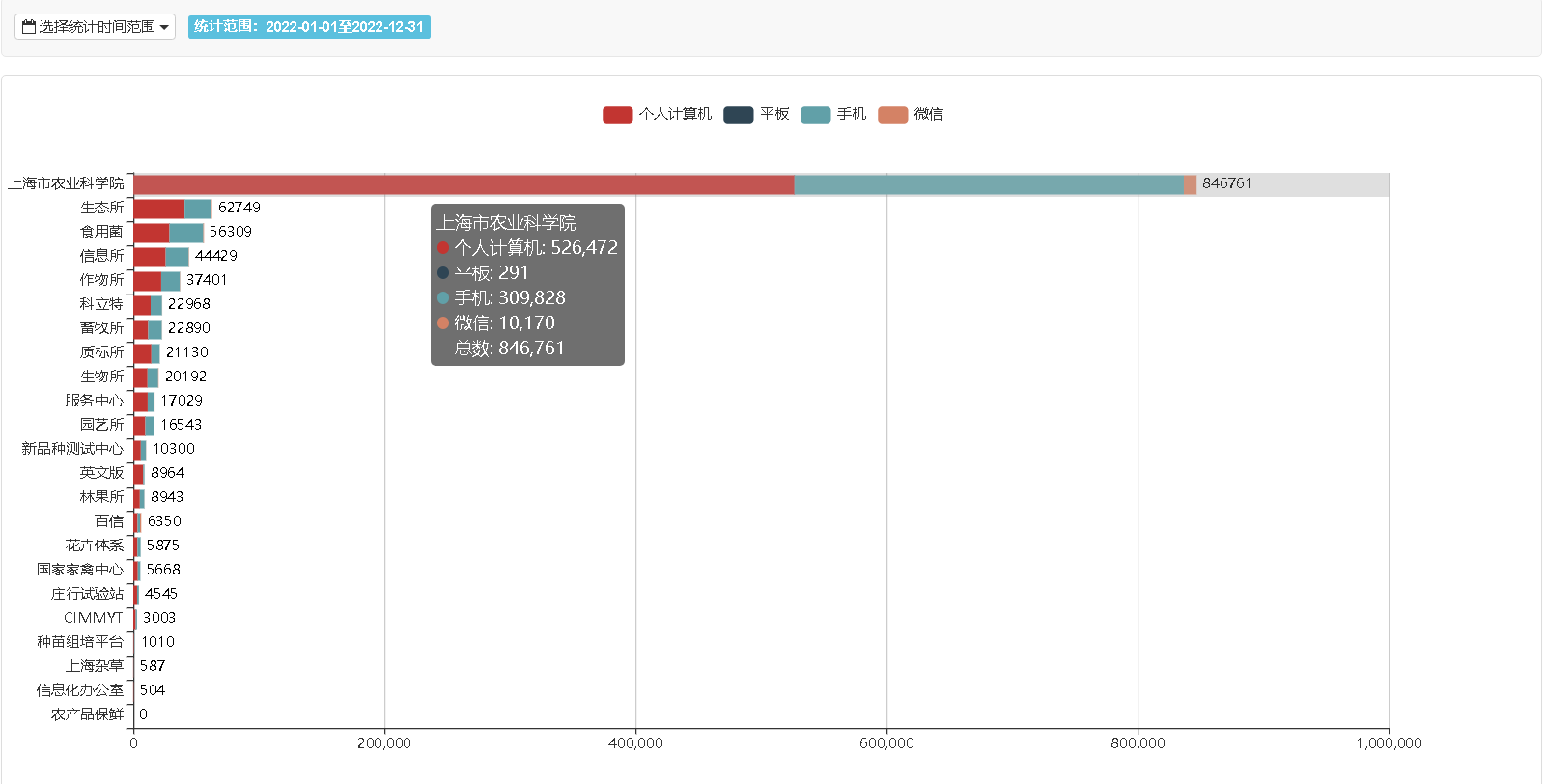Click the 微信 orange legend swatch

coord(892,115)
